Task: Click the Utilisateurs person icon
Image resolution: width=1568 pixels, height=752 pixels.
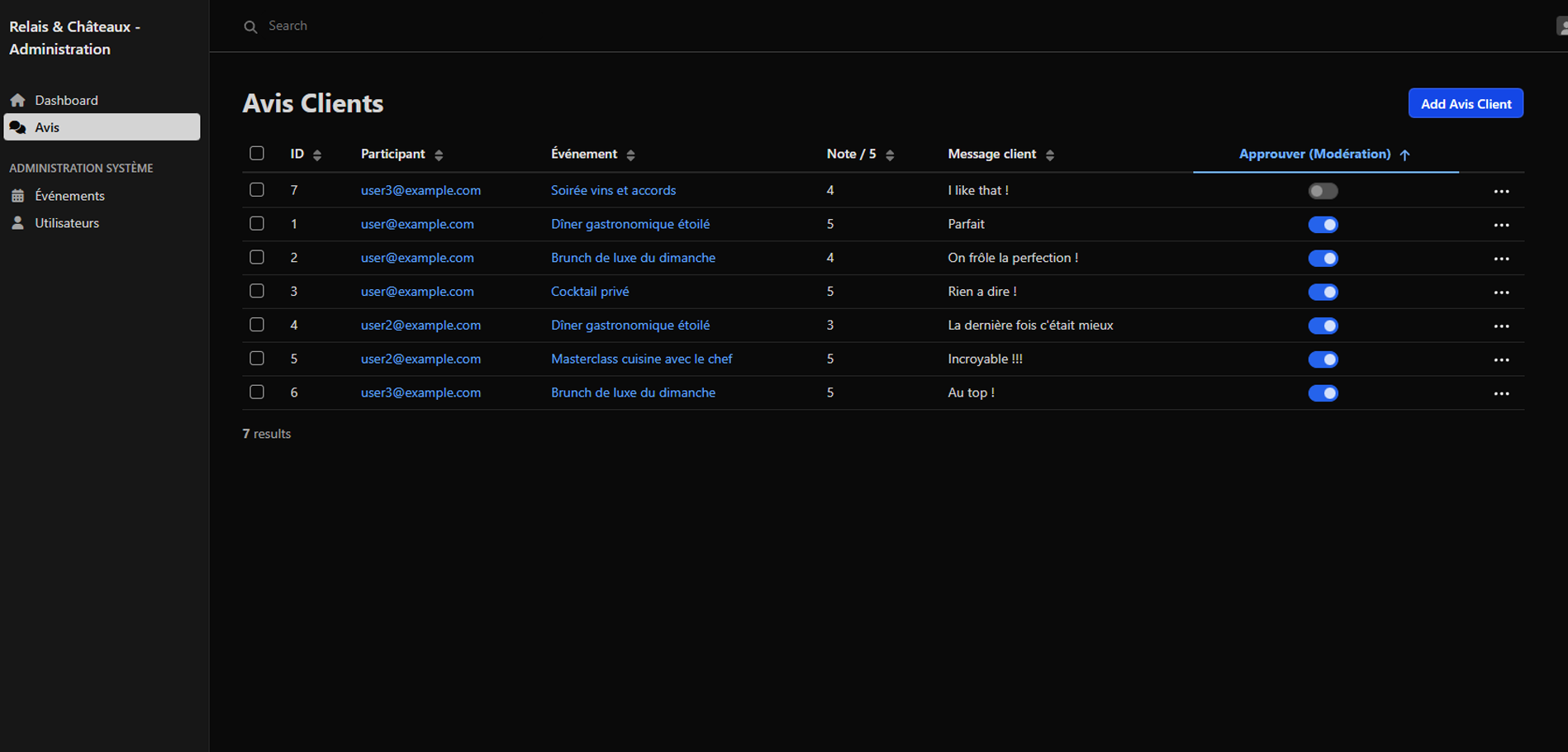Action: [17, 223]
